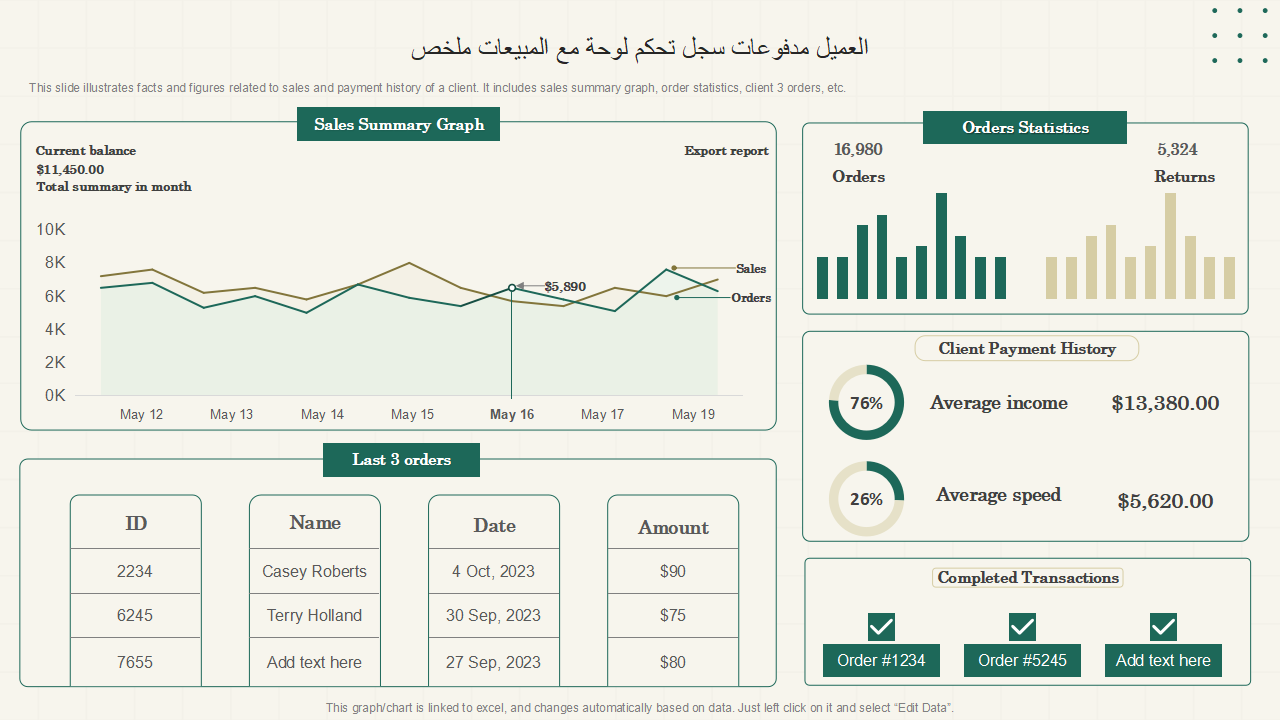Click the $75 amount cell

point(673,615)
